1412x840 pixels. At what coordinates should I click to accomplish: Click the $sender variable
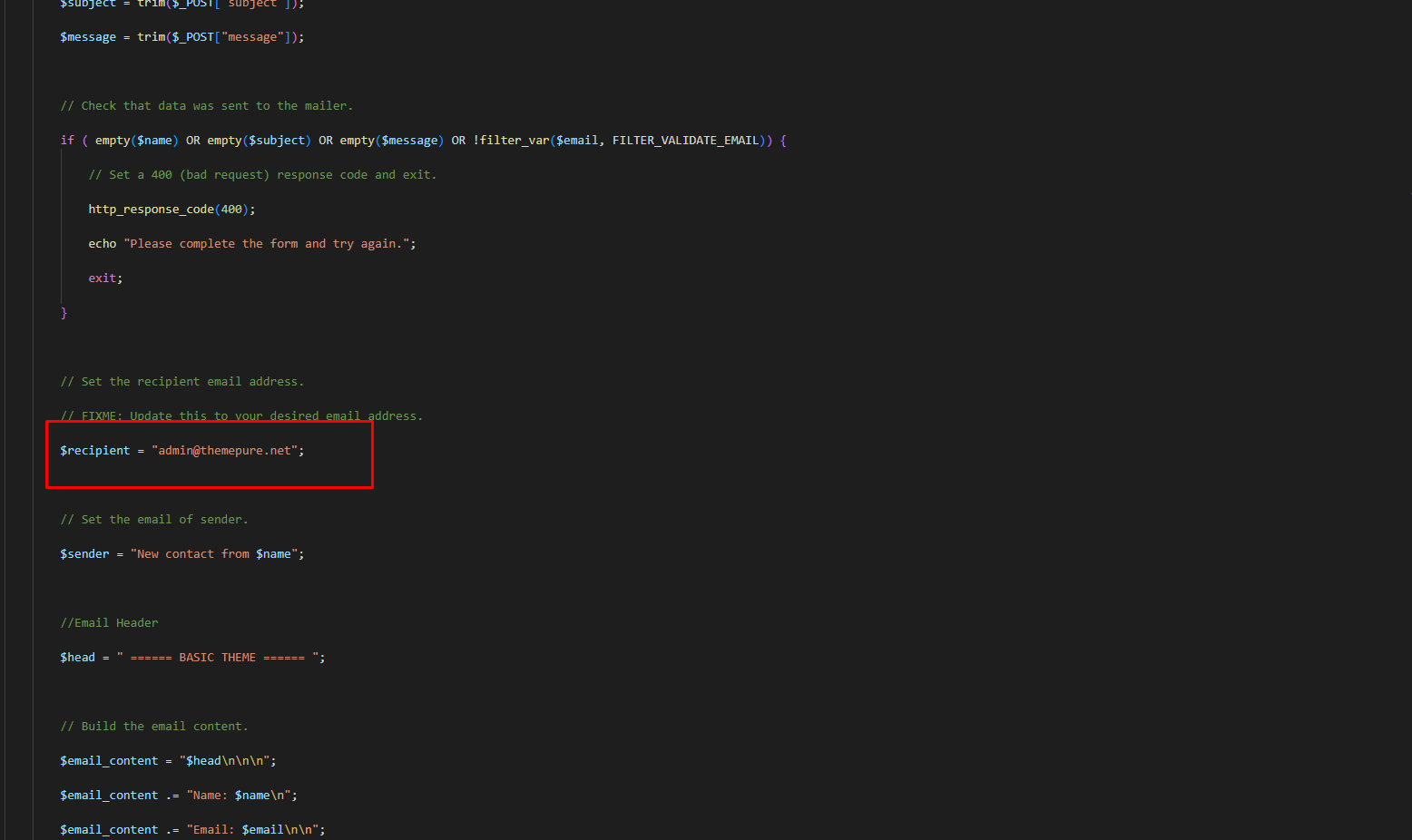click(84, 554)
